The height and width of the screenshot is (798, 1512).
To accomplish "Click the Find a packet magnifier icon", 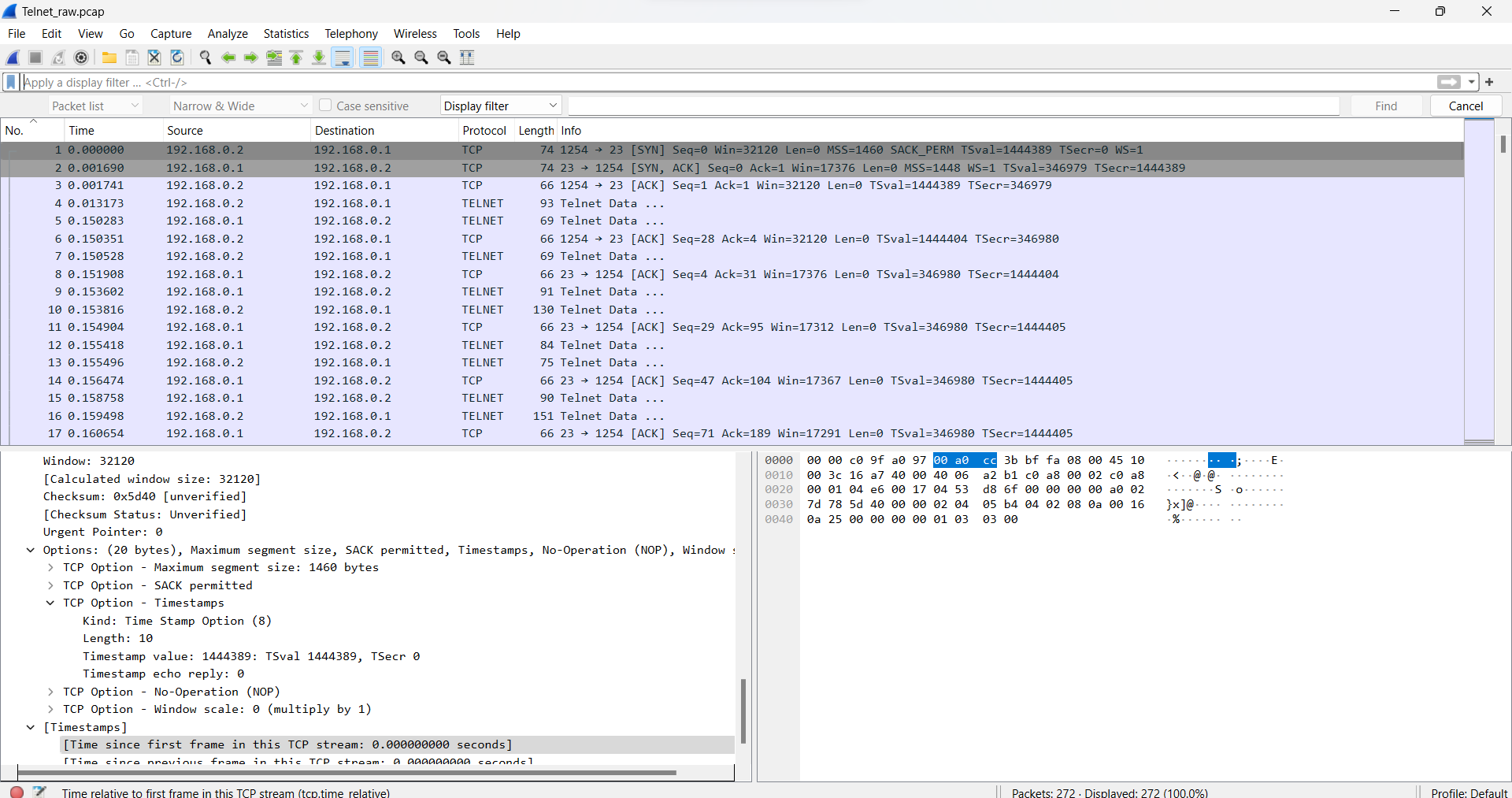I will coord(206,58).
